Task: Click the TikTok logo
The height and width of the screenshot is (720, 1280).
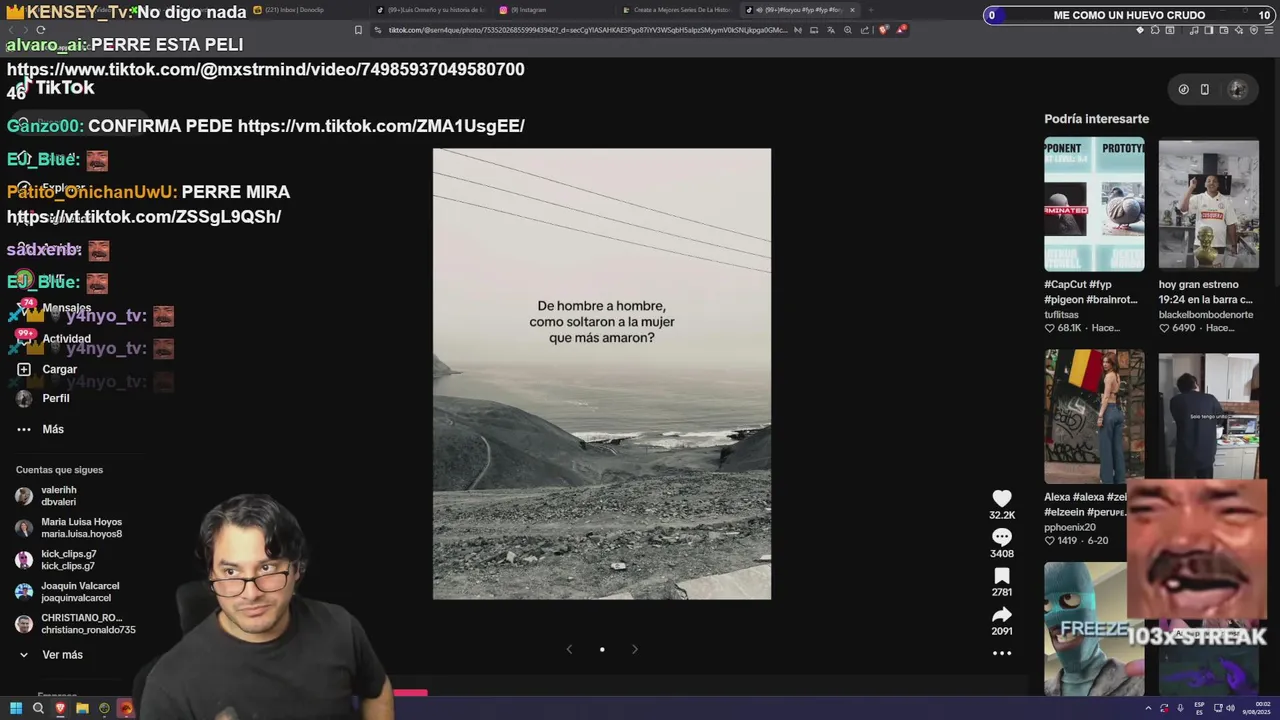Action: 58,88
